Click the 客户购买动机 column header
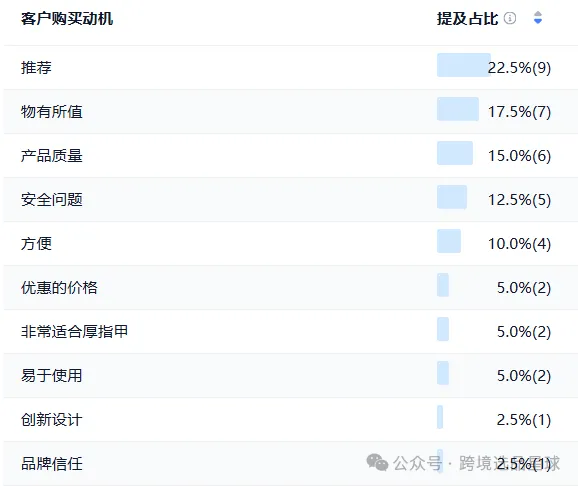The height and width of the screenshot is (486, 578). 67,18
